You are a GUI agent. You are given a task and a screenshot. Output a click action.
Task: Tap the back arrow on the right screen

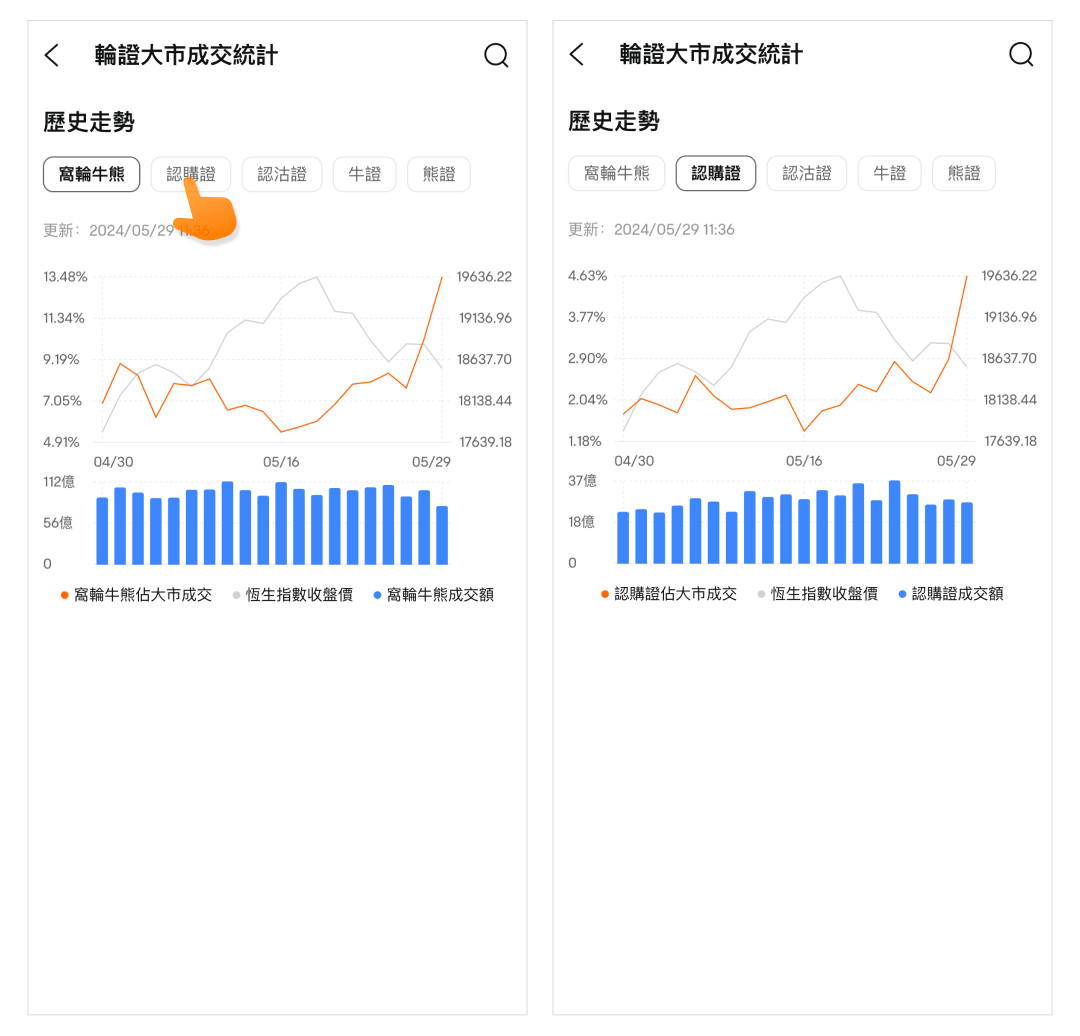576,54
